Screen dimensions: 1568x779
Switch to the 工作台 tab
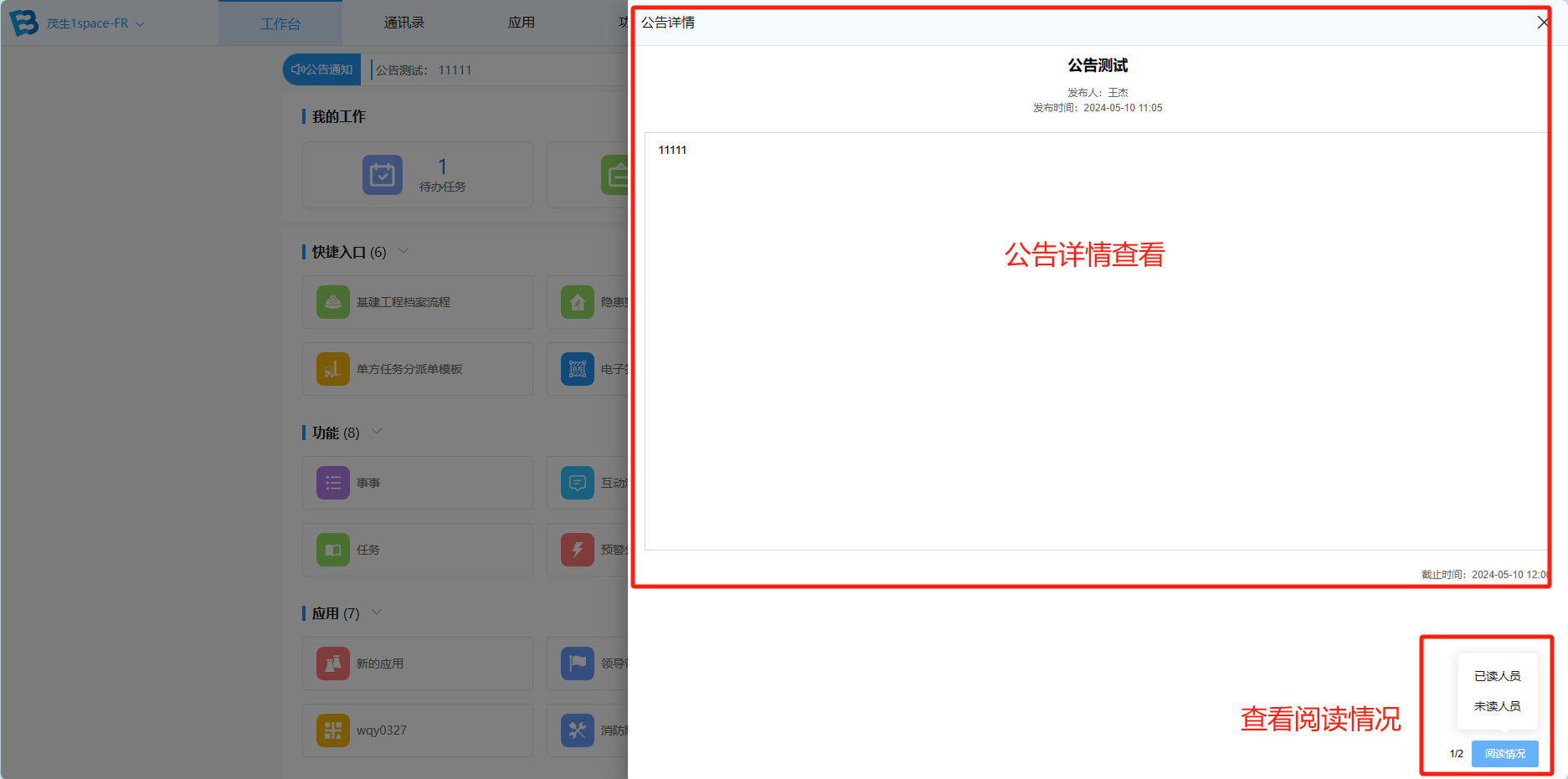280,23
